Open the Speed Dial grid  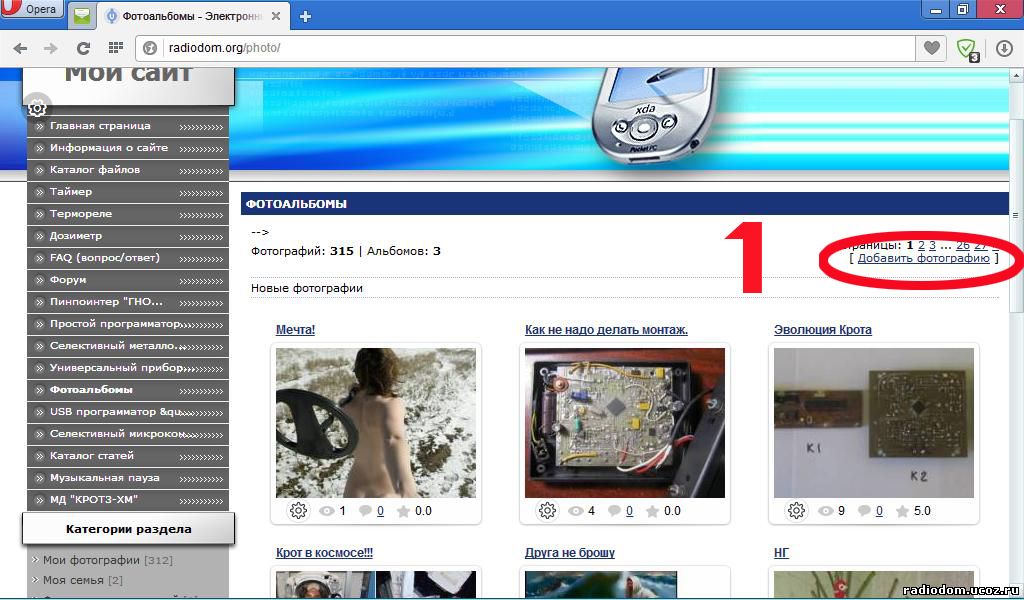[x=116, y=48]
